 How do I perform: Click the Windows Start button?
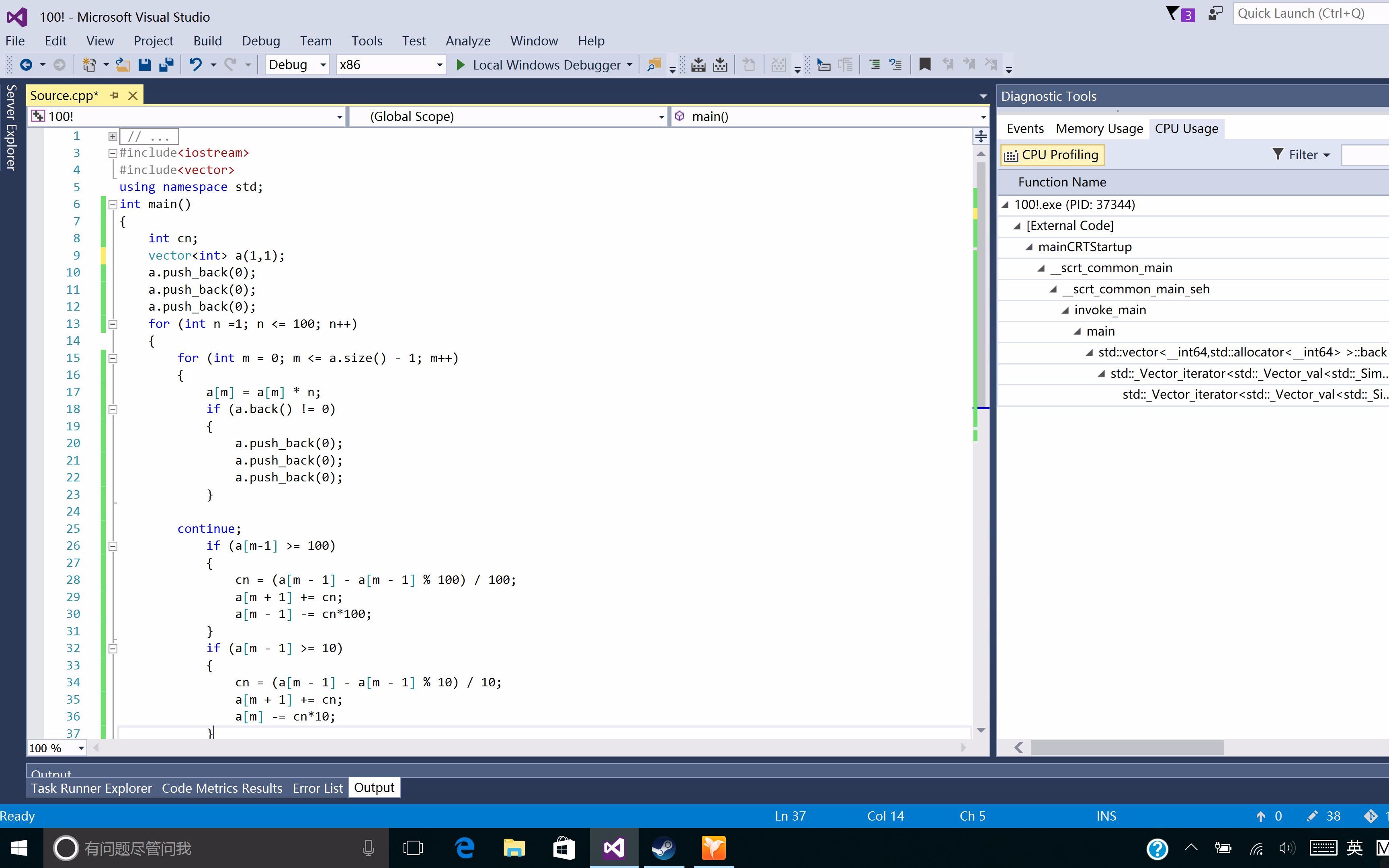(20, 848)
